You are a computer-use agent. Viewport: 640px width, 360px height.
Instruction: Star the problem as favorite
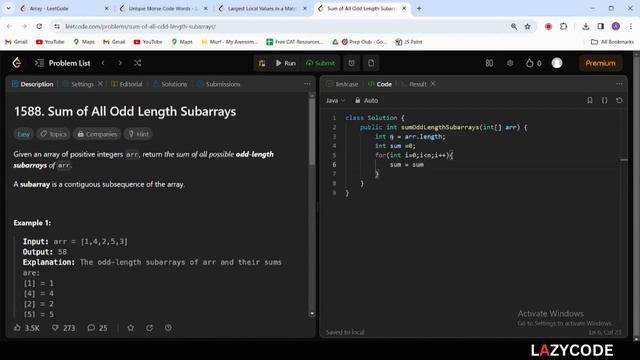click(x=131, y=328)
